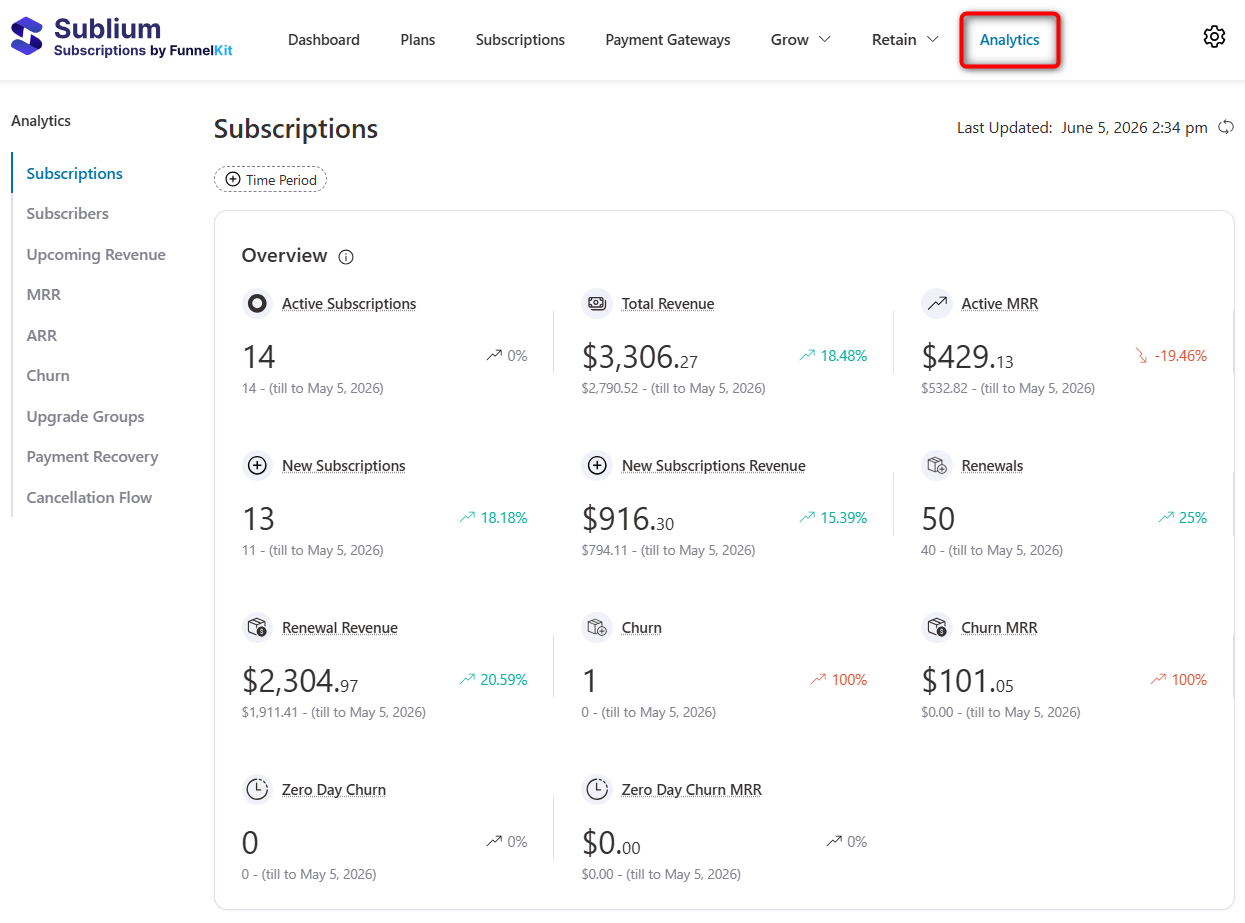Image resolution: width=1245 pixels, height=923 pixels.
Task: Click the Overview heading
Action: coord(284,256)
